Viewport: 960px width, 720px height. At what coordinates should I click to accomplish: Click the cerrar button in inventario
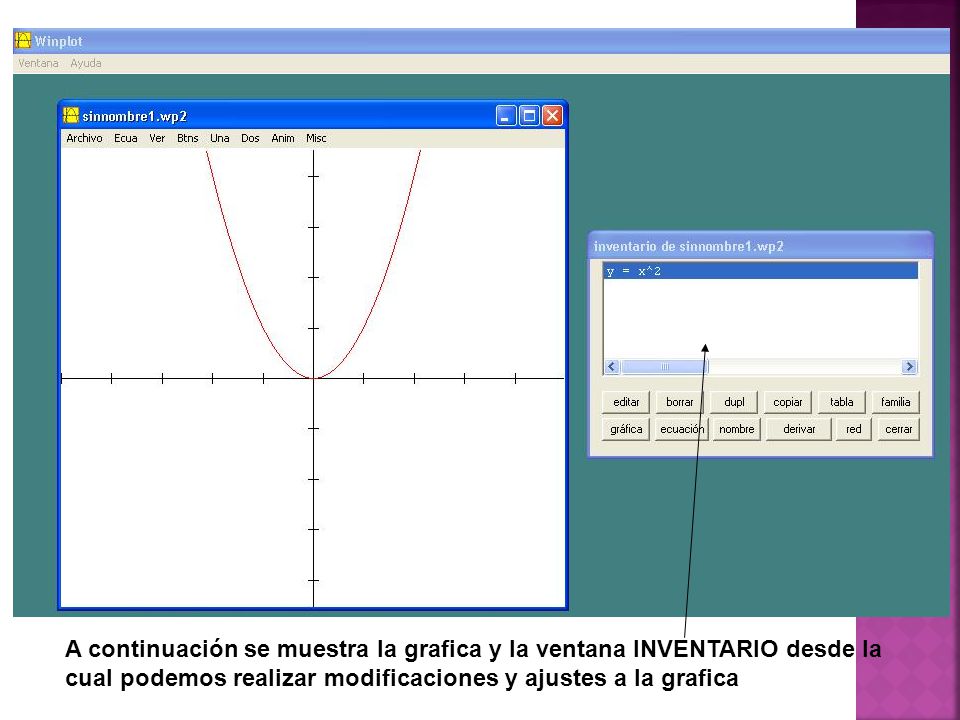[898, 429]
